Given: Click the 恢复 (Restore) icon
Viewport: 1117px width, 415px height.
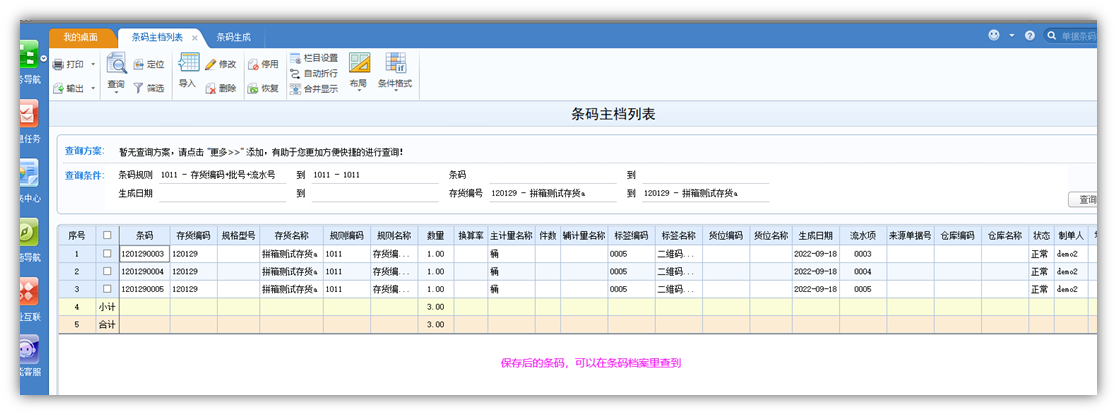Looking at the screenshot, I should click(x=253, y=88).
